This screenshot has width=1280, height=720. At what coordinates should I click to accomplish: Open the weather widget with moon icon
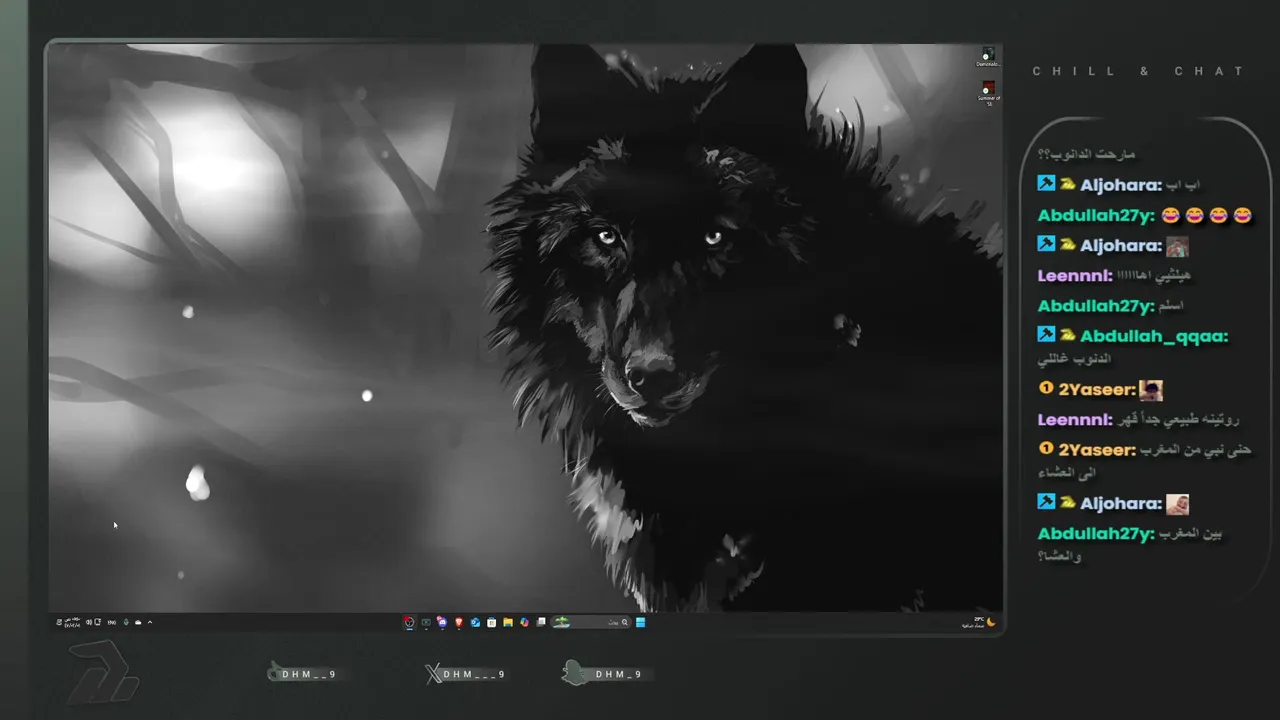(978, 622)
